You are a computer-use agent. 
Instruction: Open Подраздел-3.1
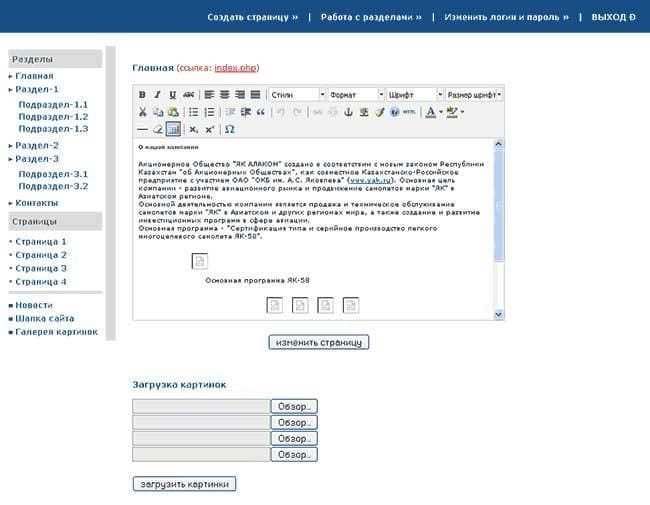point(53,174)
